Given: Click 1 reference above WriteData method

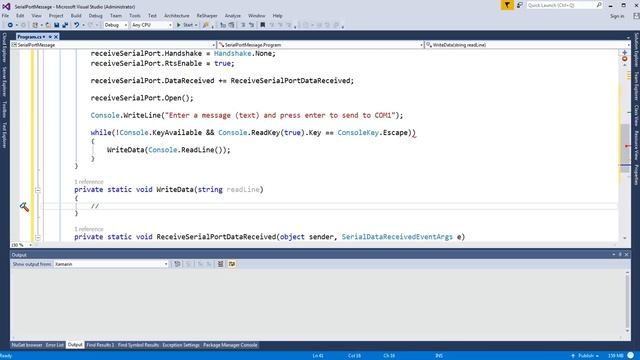Looking at the screenshot, I should click(x=89, y=182).
